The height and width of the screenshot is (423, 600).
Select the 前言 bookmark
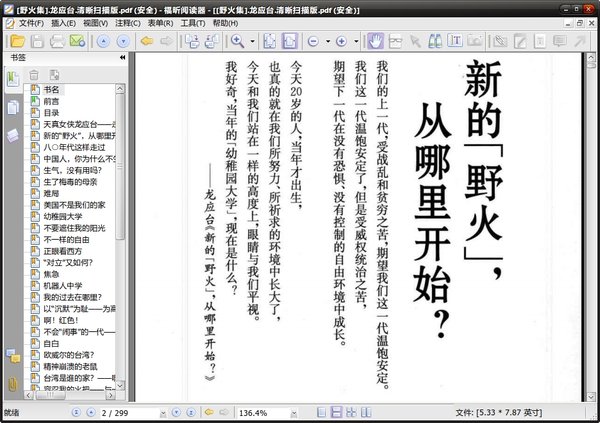pyautogui.click(x=51, y=101)
